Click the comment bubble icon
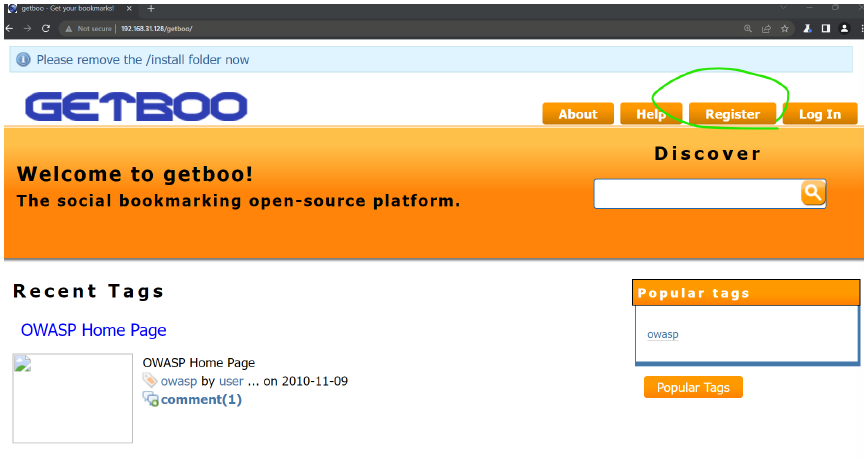The width and height of the screenshot is (868, 464). pyautogui.click(x=151, y=399)
